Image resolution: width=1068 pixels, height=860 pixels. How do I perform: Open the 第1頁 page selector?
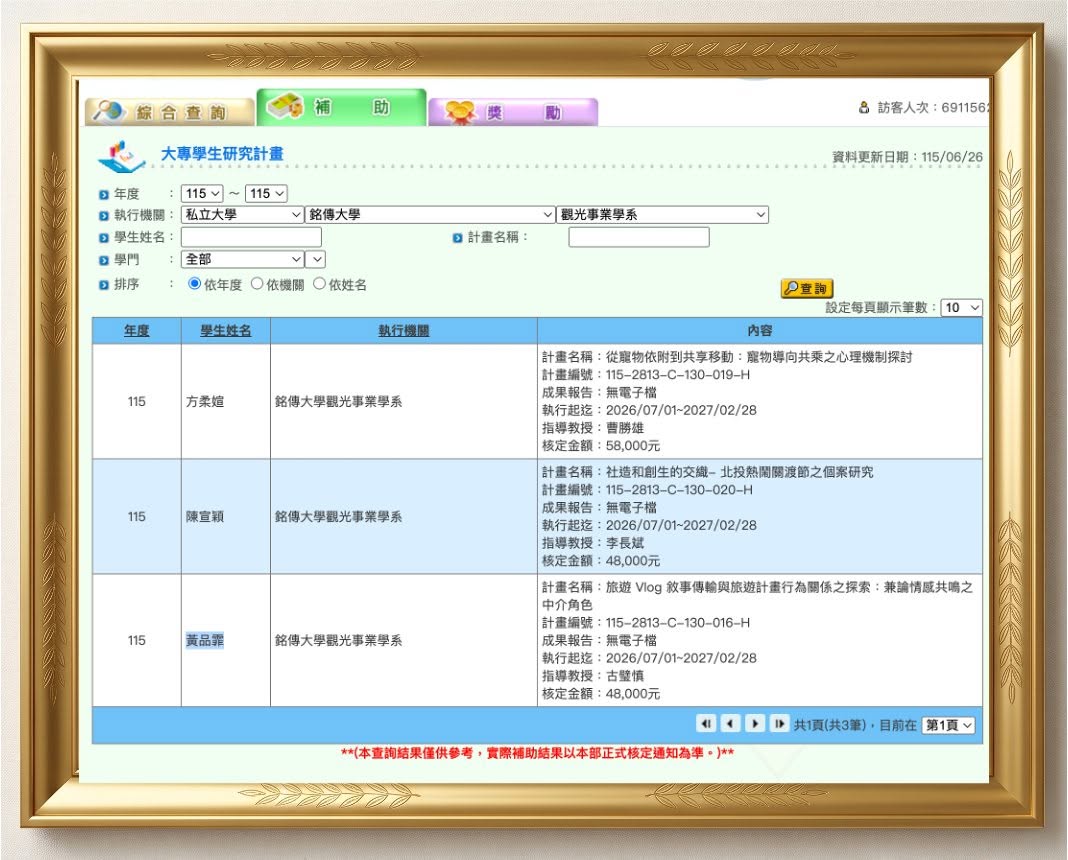click(948, 725)
